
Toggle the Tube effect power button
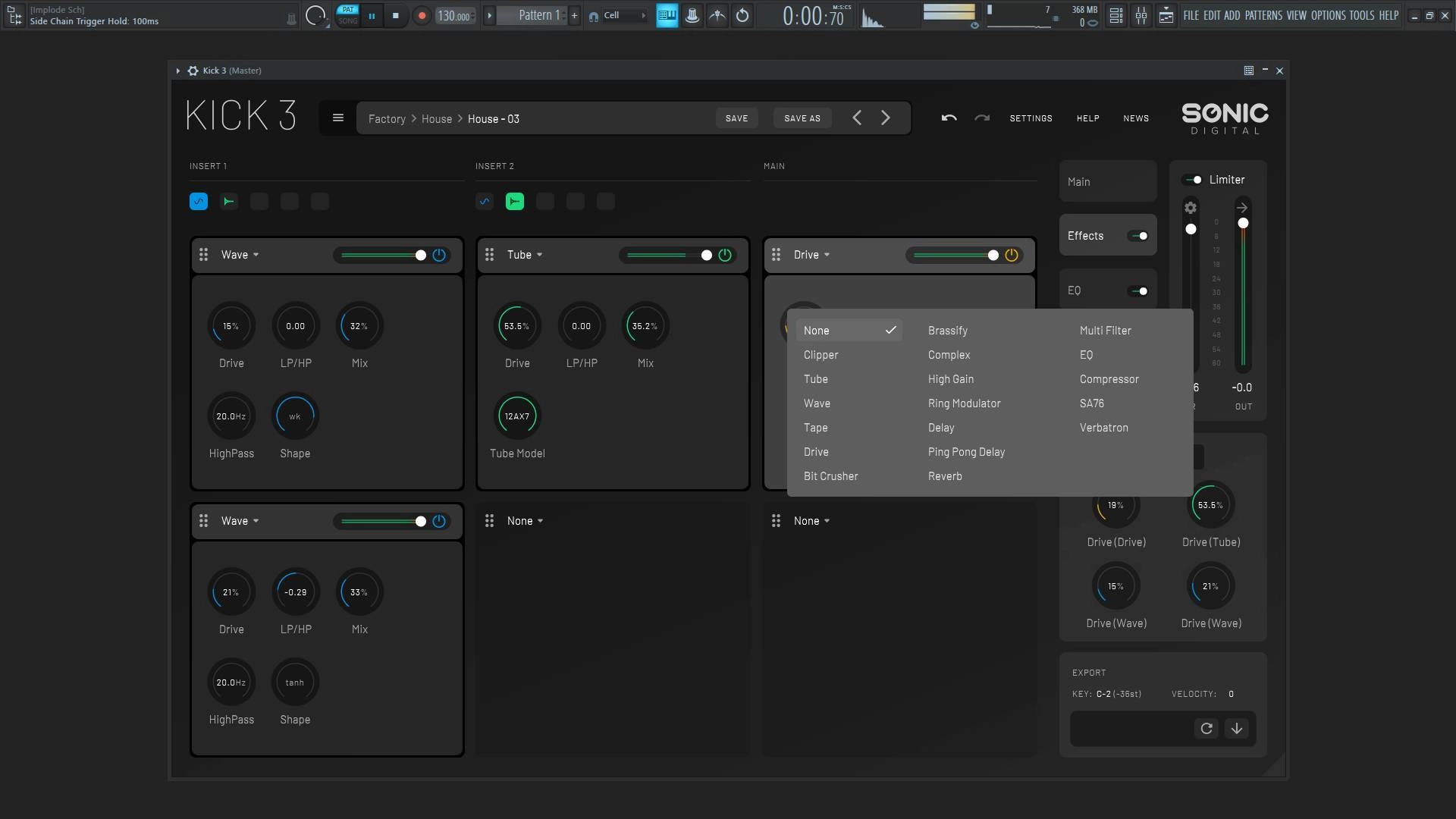725,256
